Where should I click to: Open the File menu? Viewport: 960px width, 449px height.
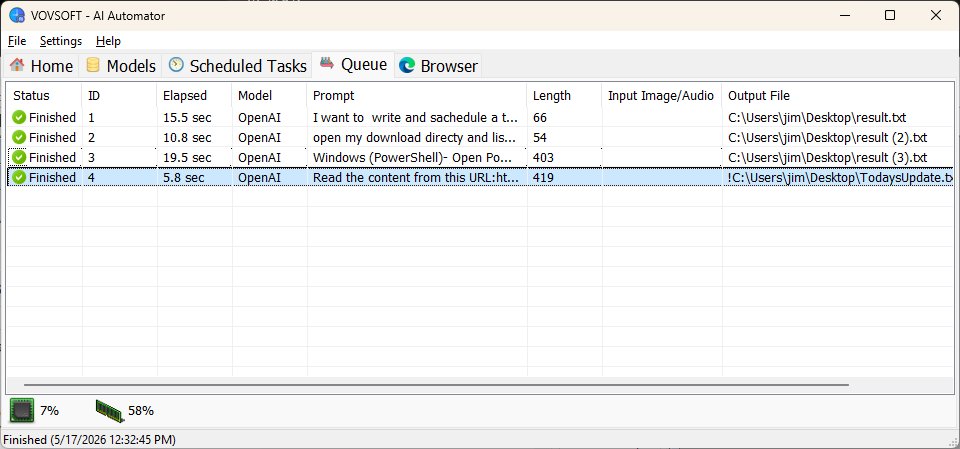tap(17, 41)
